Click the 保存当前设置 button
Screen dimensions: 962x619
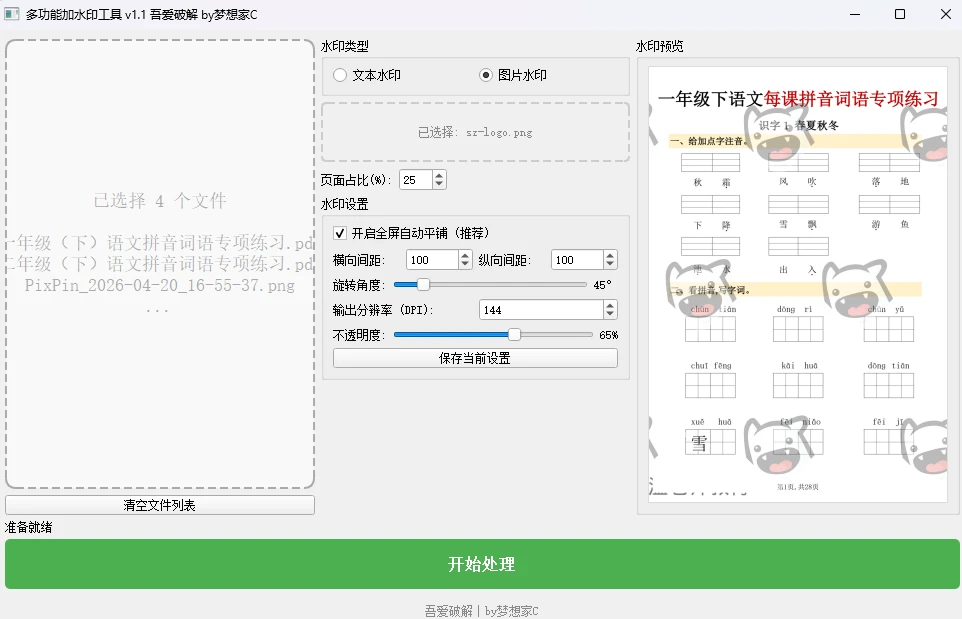click(x=475, y=358)
